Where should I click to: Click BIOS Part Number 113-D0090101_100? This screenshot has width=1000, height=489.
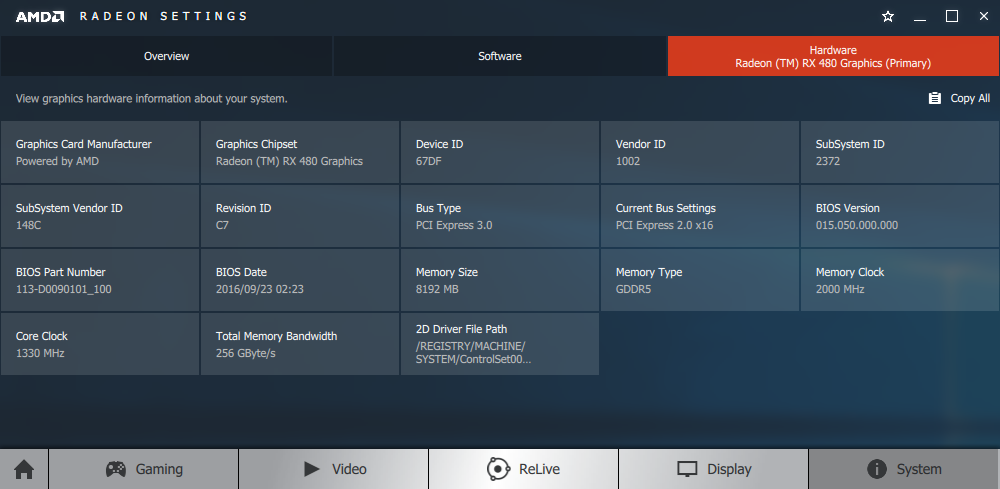[x=64, y=289]
